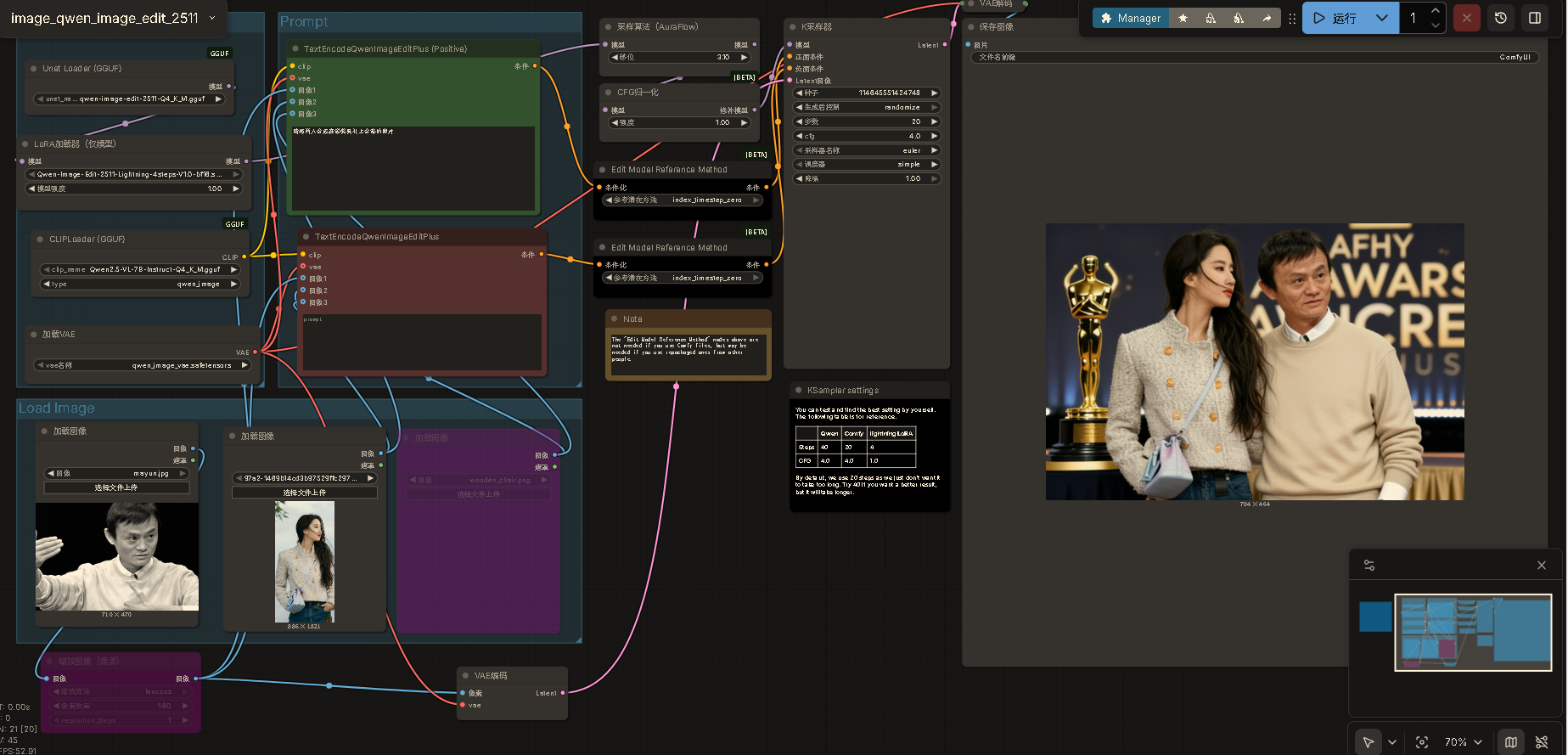Open first 参考潜在方法 index_timestep_zero combo
This screenshot has height=755, width=1568.
[683, 200]
